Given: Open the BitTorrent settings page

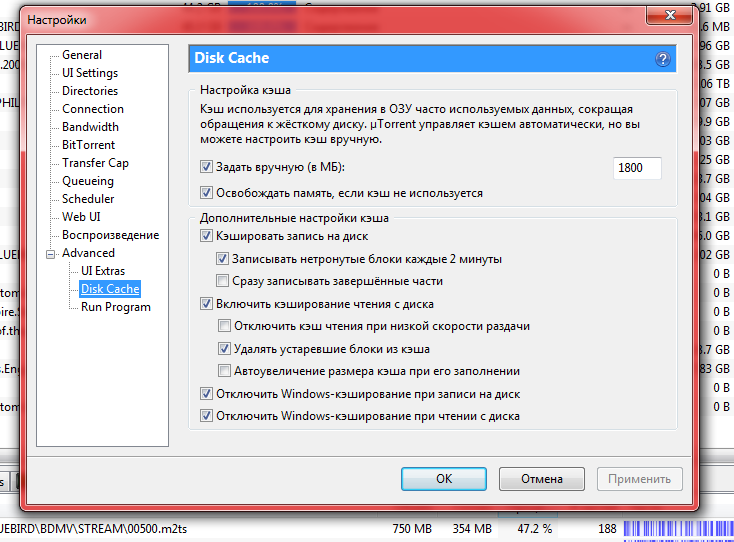Looking at the screenshot, I should tap(88, 145).
